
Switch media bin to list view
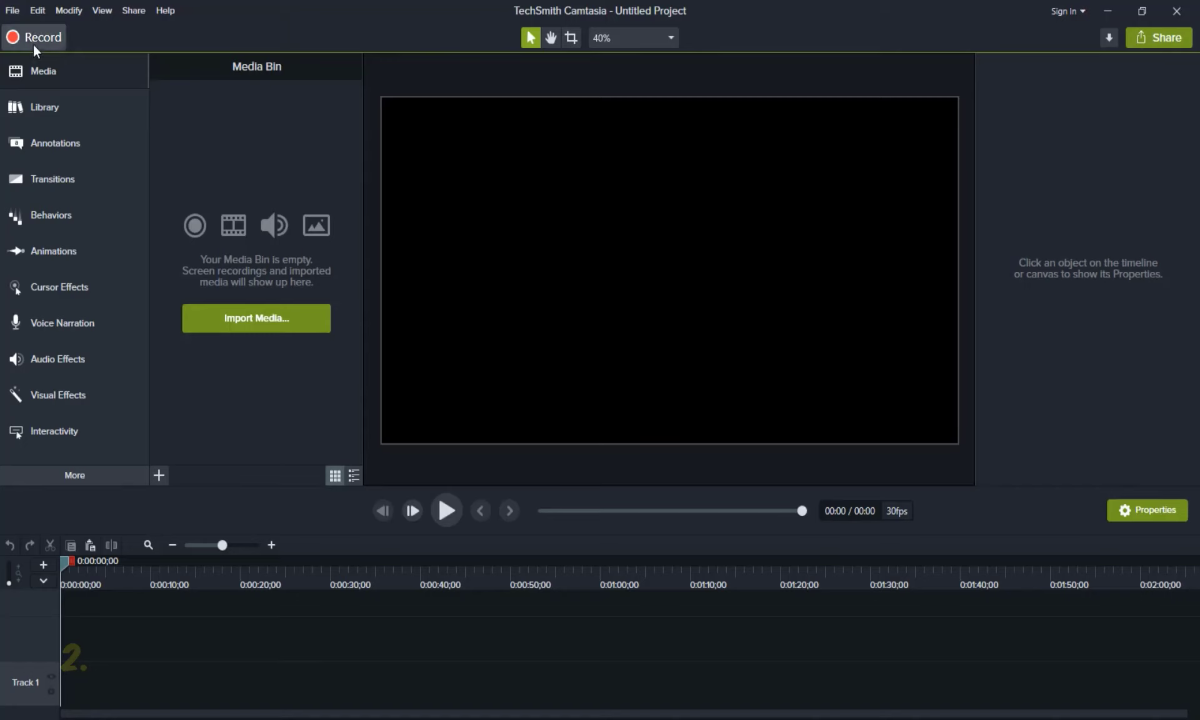pos(354,476)
